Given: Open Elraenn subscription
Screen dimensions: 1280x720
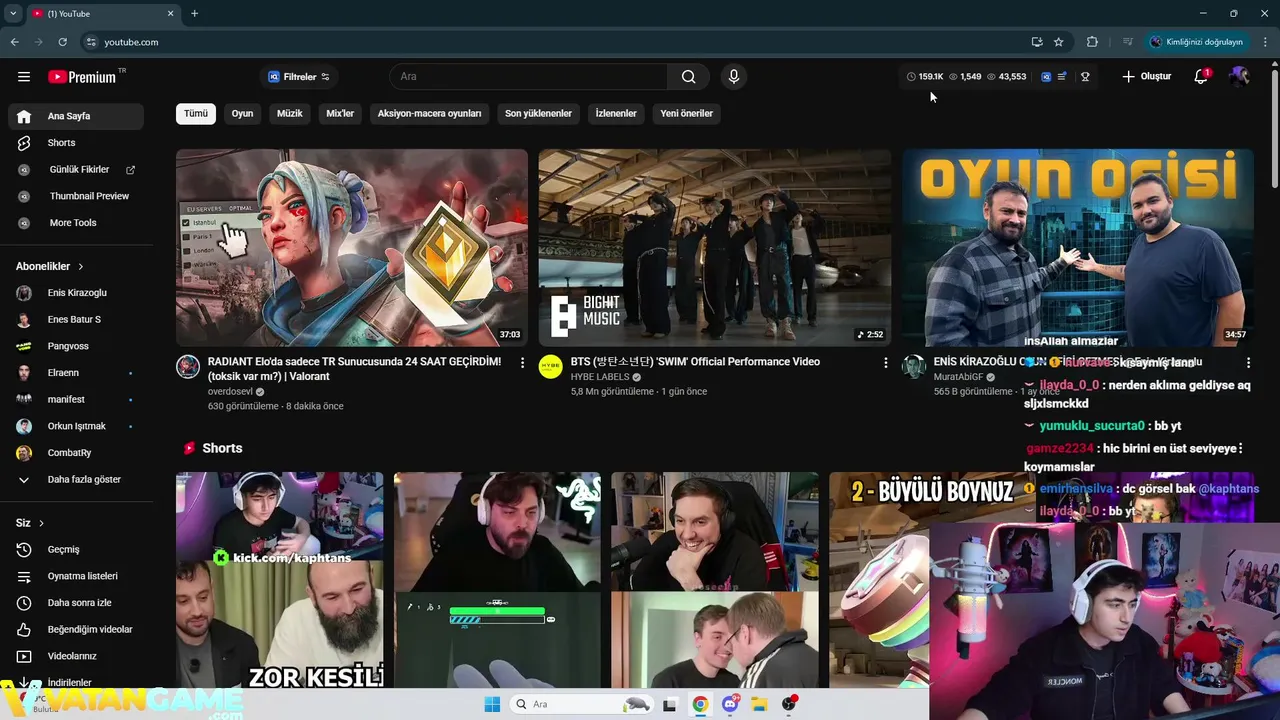Looking at the screenshot, I should 76,373.
